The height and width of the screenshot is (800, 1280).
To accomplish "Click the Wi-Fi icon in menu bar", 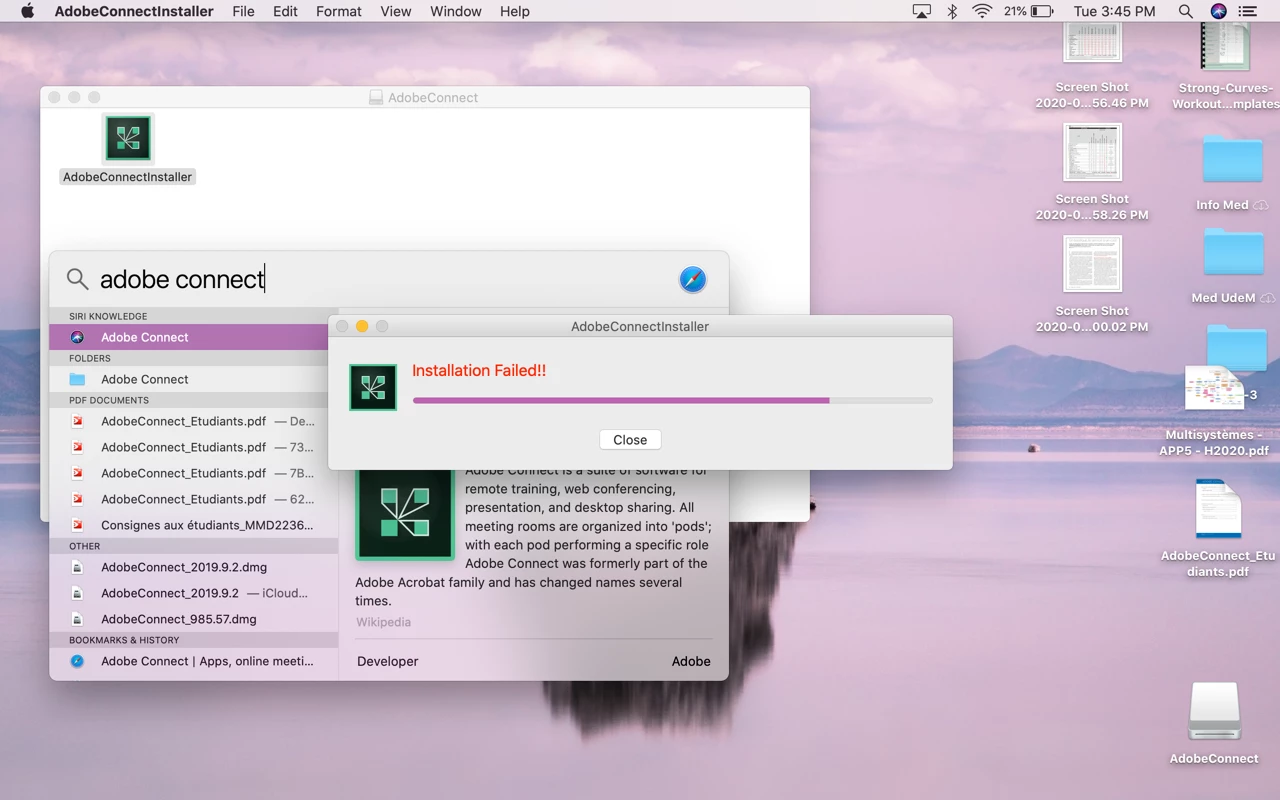I will pyautogui.click(x=983, y=11).
